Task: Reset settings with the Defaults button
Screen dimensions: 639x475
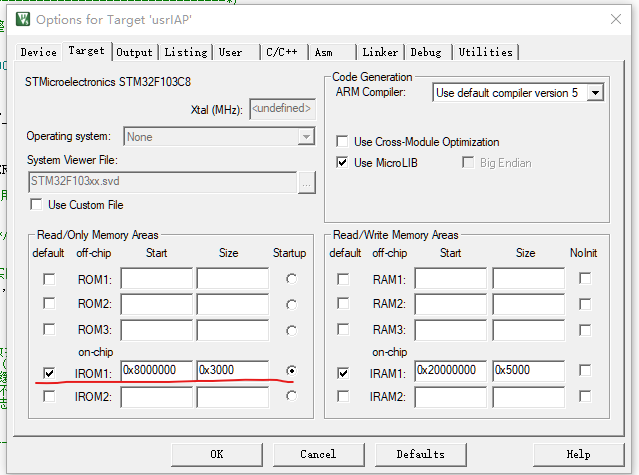Action: [421, 454]
